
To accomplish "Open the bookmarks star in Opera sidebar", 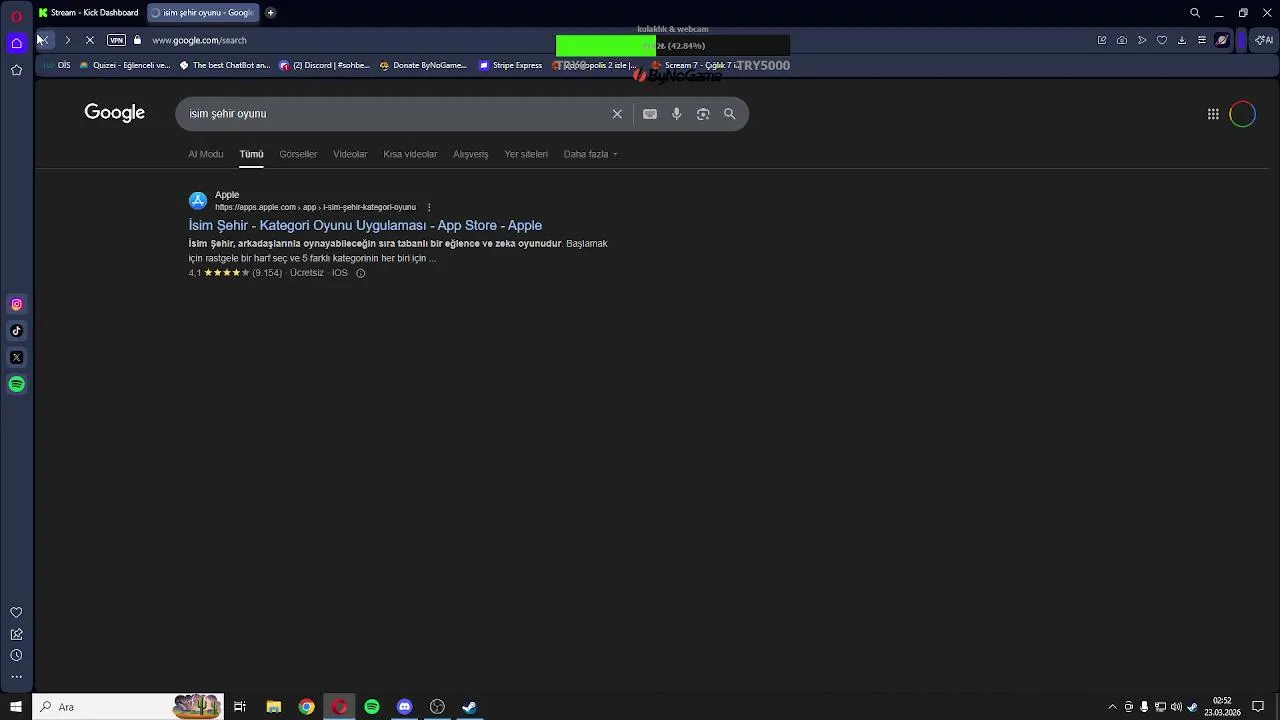I will [16, 70].
